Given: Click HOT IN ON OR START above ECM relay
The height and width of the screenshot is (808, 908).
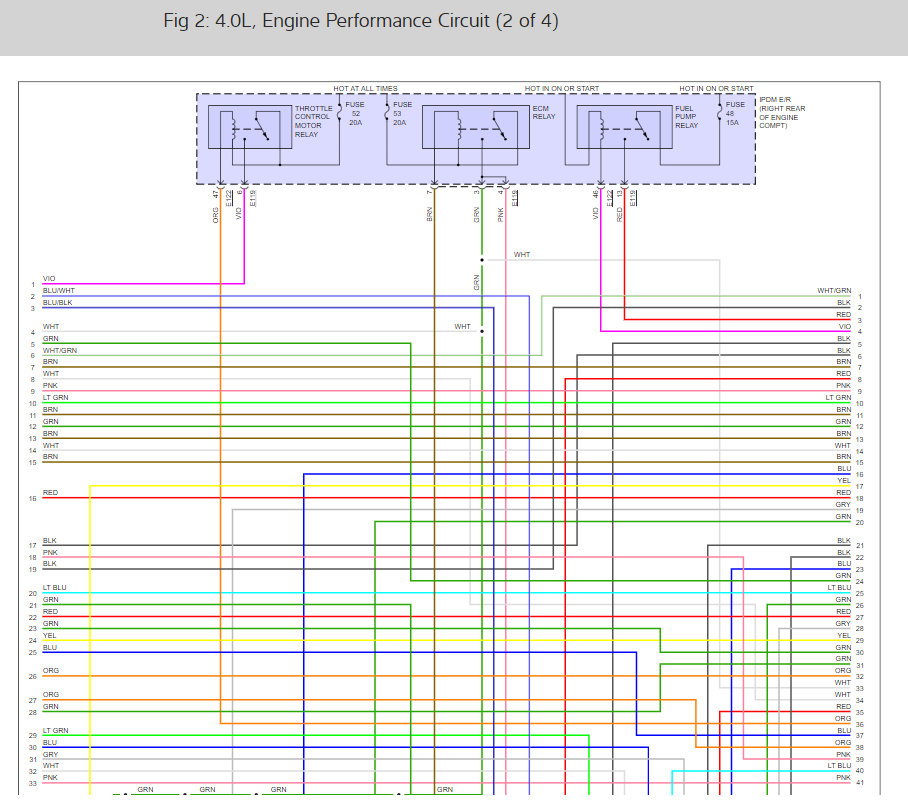Looking at the screenshot, I should 562,89.
